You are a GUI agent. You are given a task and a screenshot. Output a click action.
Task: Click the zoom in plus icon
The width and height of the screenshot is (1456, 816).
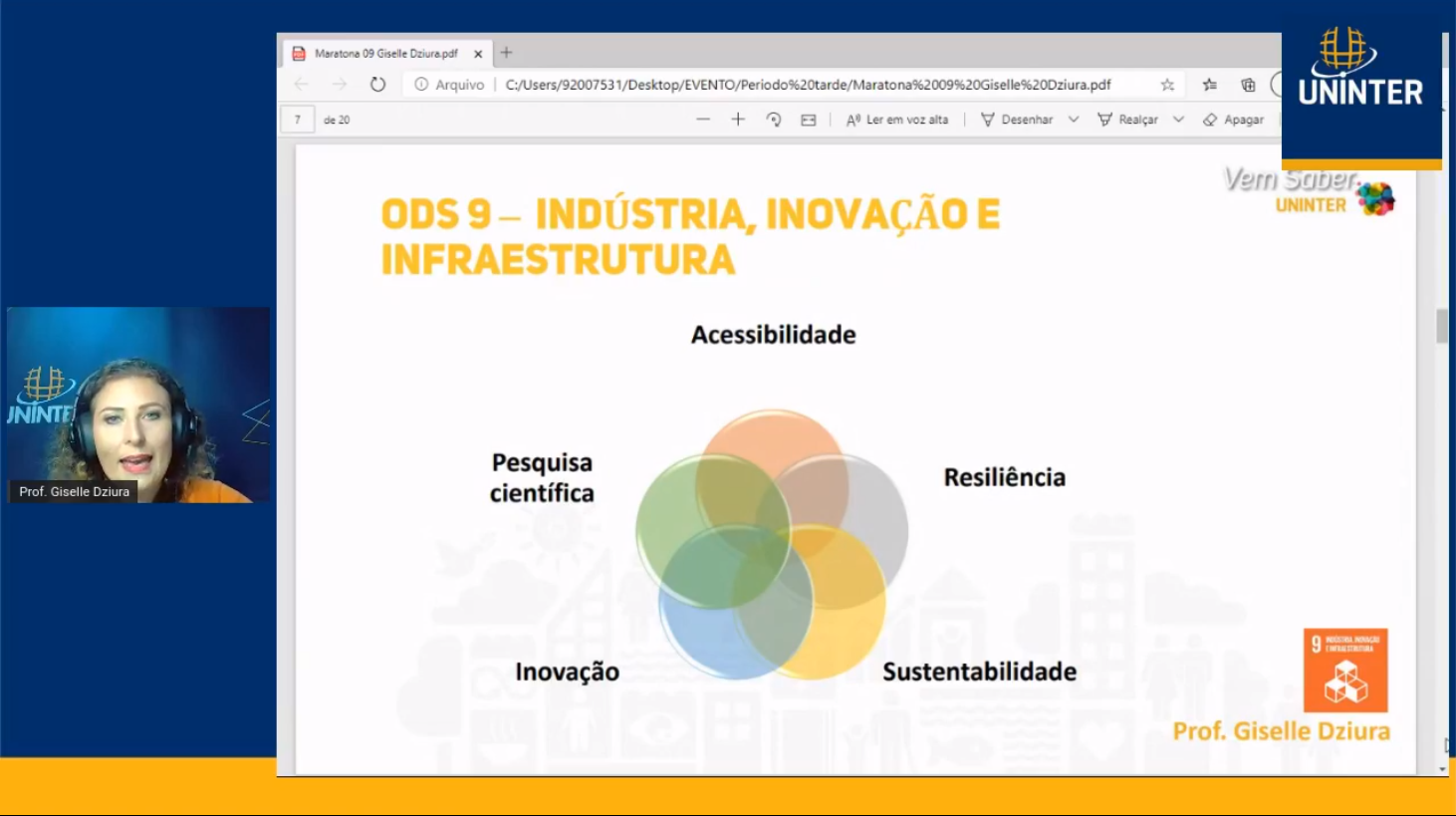(738, 120)
